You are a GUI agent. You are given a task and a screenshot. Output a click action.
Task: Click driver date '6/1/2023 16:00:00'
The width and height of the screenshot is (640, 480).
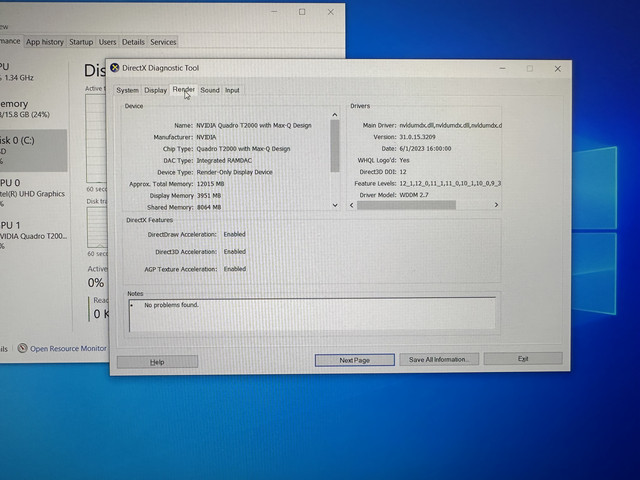(425, 149)
